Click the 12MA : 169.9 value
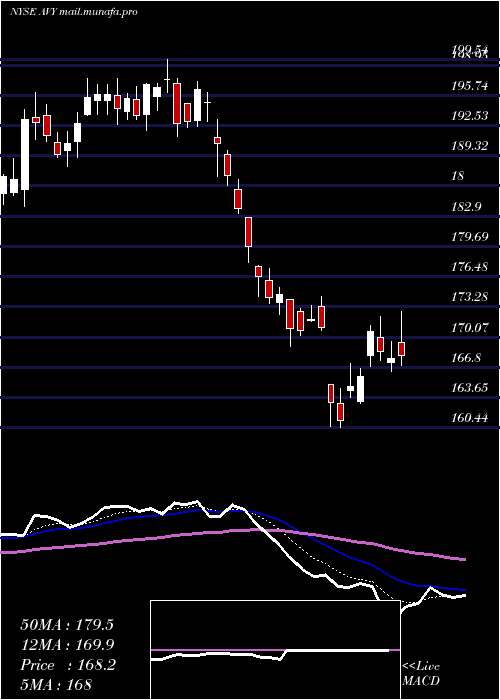 (67, 645)
